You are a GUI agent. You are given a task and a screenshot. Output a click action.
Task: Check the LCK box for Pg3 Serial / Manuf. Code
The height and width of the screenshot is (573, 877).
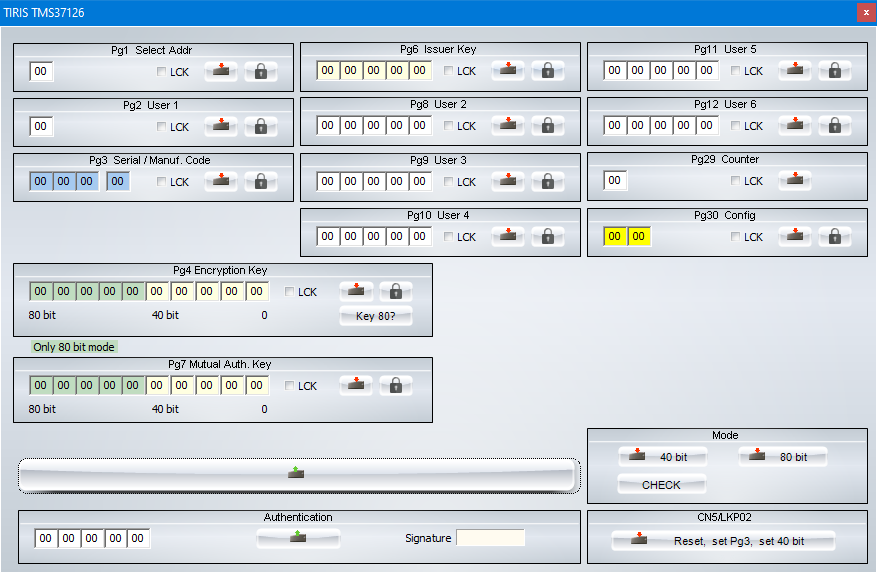point(161,181)
